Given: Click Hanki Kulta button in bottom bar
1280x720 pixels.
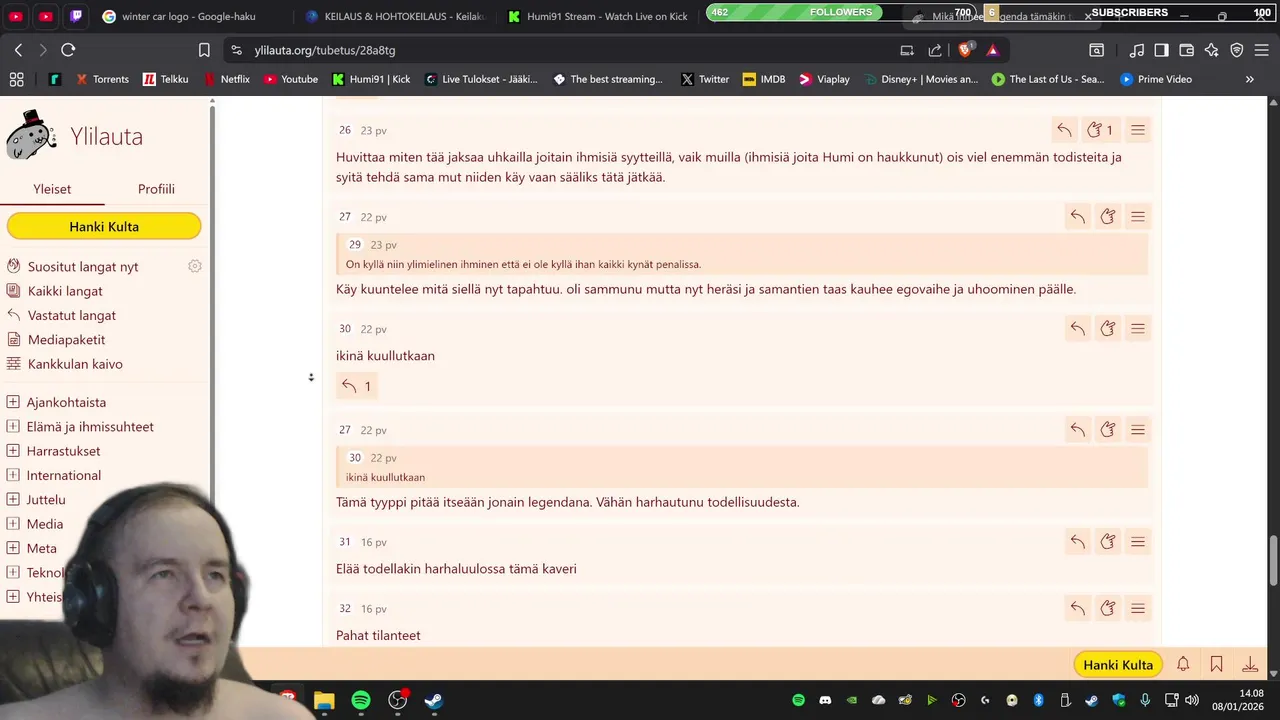Looking at the screenshot, I should [1118, 665].
